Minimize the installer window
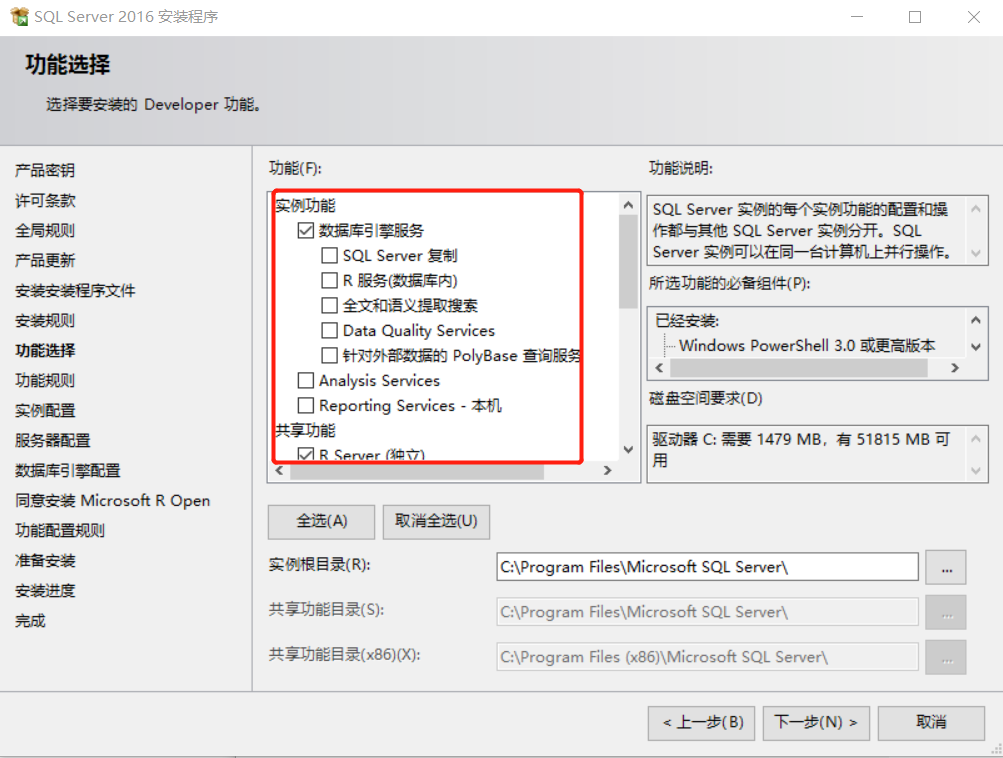Viewport: 1003px width, 758px height. pos(857,17)
